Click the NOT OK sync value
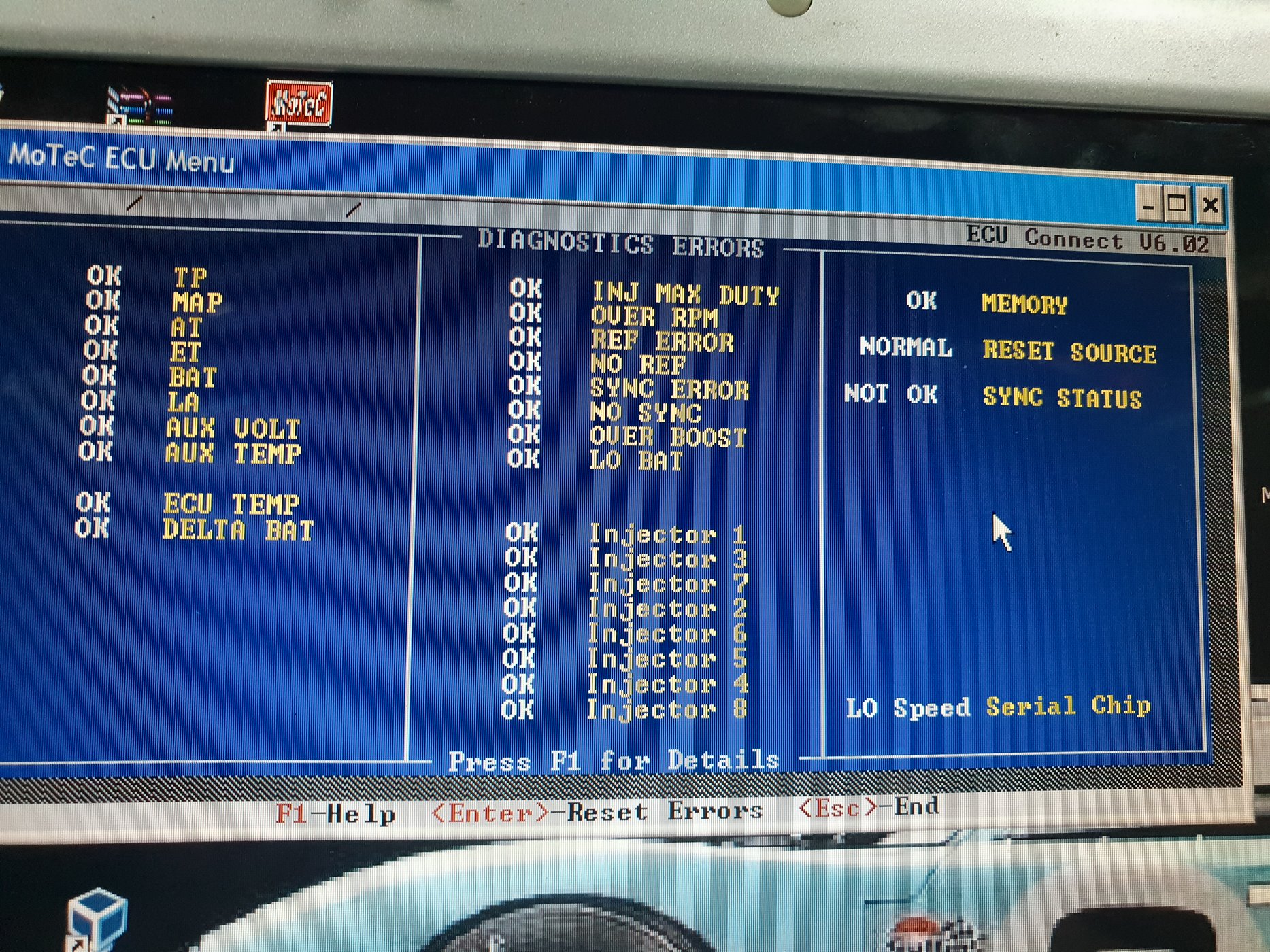This screenshot has width=1270, height=952. point(890,394)
